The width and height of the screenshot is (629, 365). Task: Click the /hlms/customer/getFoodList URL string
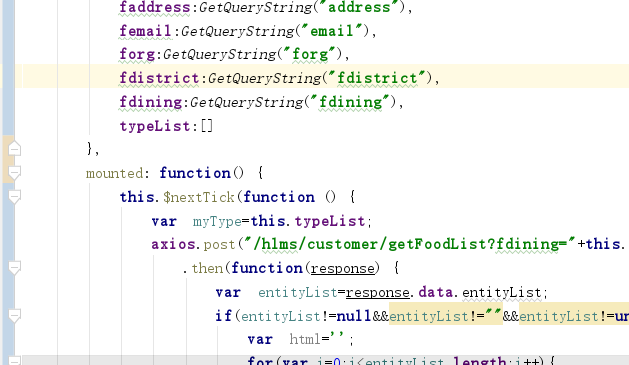click(411, 244)
